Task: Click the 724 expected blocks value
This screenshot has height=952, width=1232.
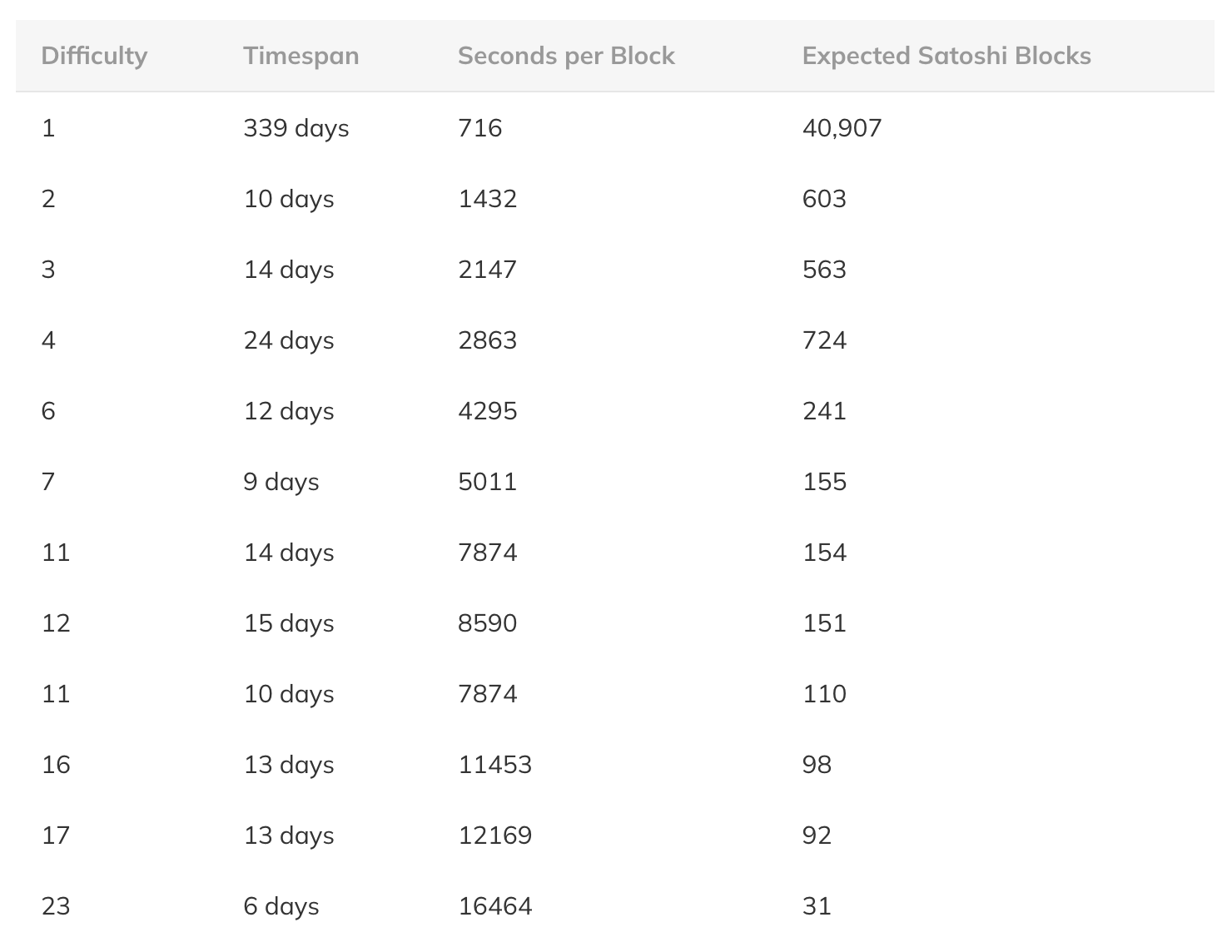Action: click(824, 340)
